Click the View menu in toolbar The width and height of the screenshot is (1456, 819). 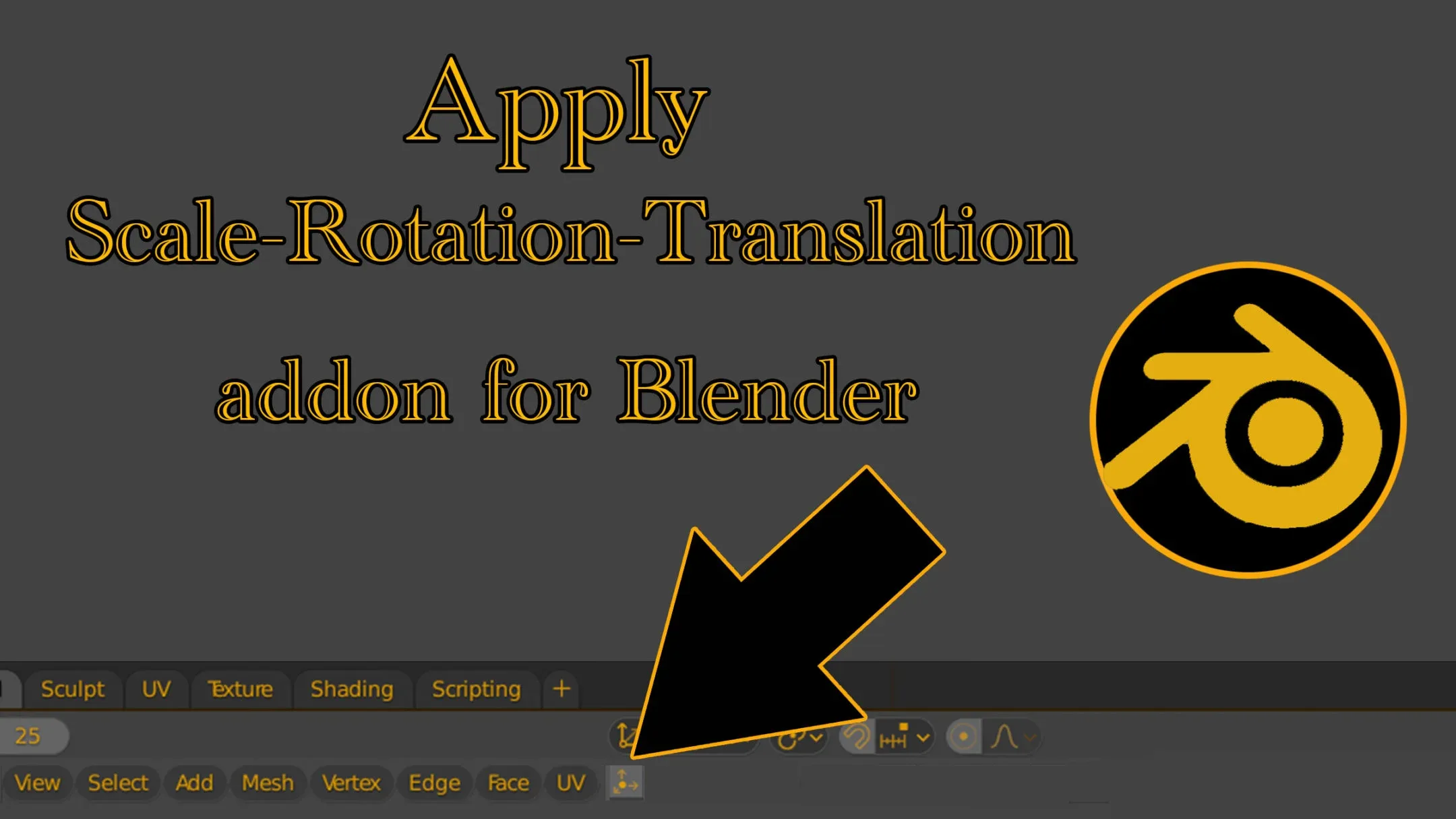point(37,782)
